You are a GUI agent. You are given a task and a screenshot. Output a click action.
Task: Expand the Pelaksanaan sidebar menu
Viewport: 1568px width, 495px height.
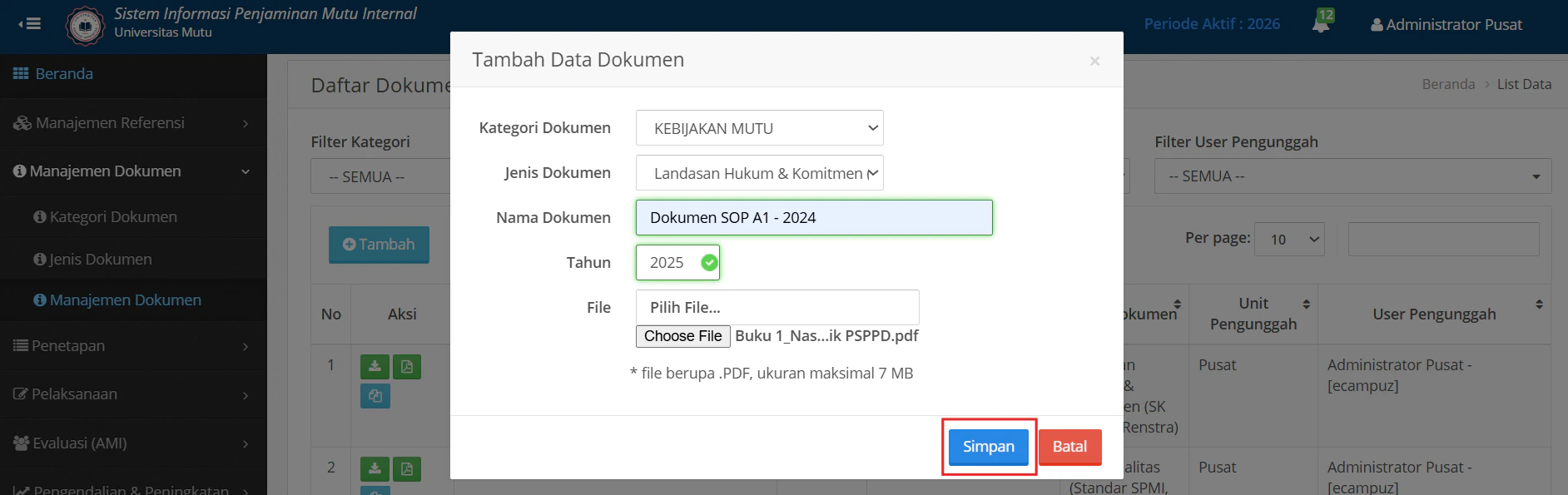[133, 394]
